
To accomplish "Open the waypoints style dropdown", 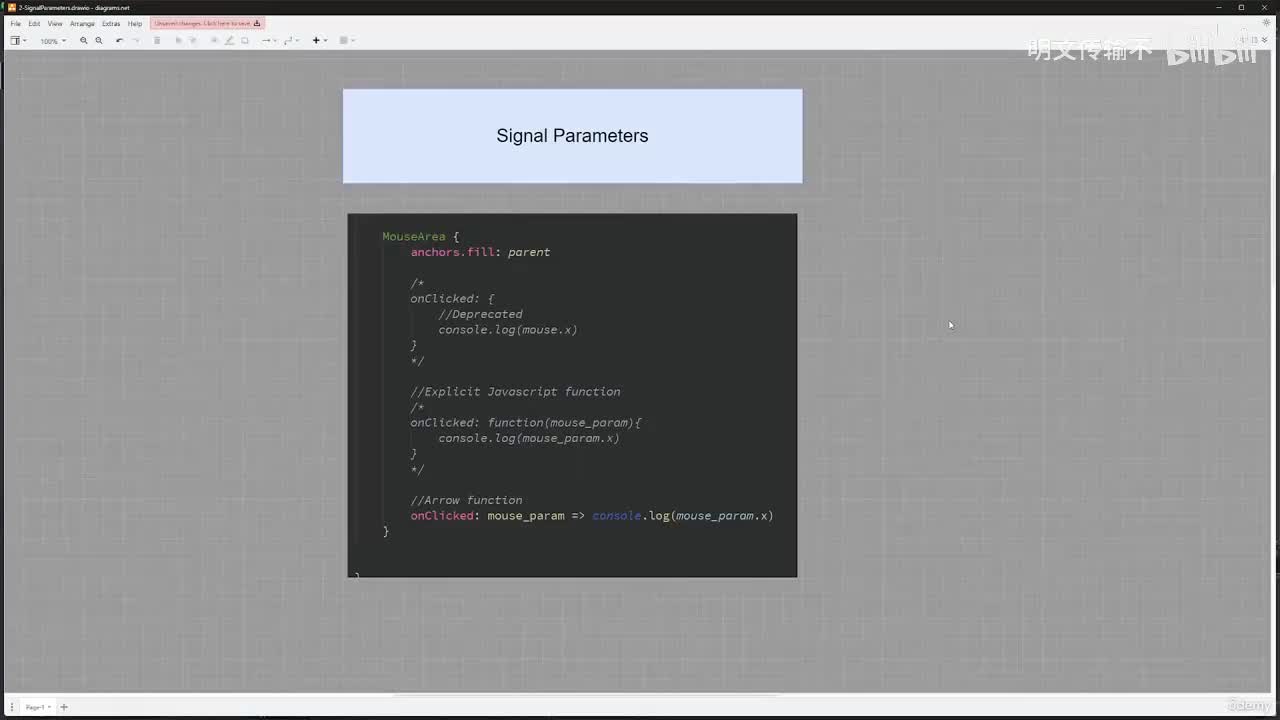I will (291, 41).
